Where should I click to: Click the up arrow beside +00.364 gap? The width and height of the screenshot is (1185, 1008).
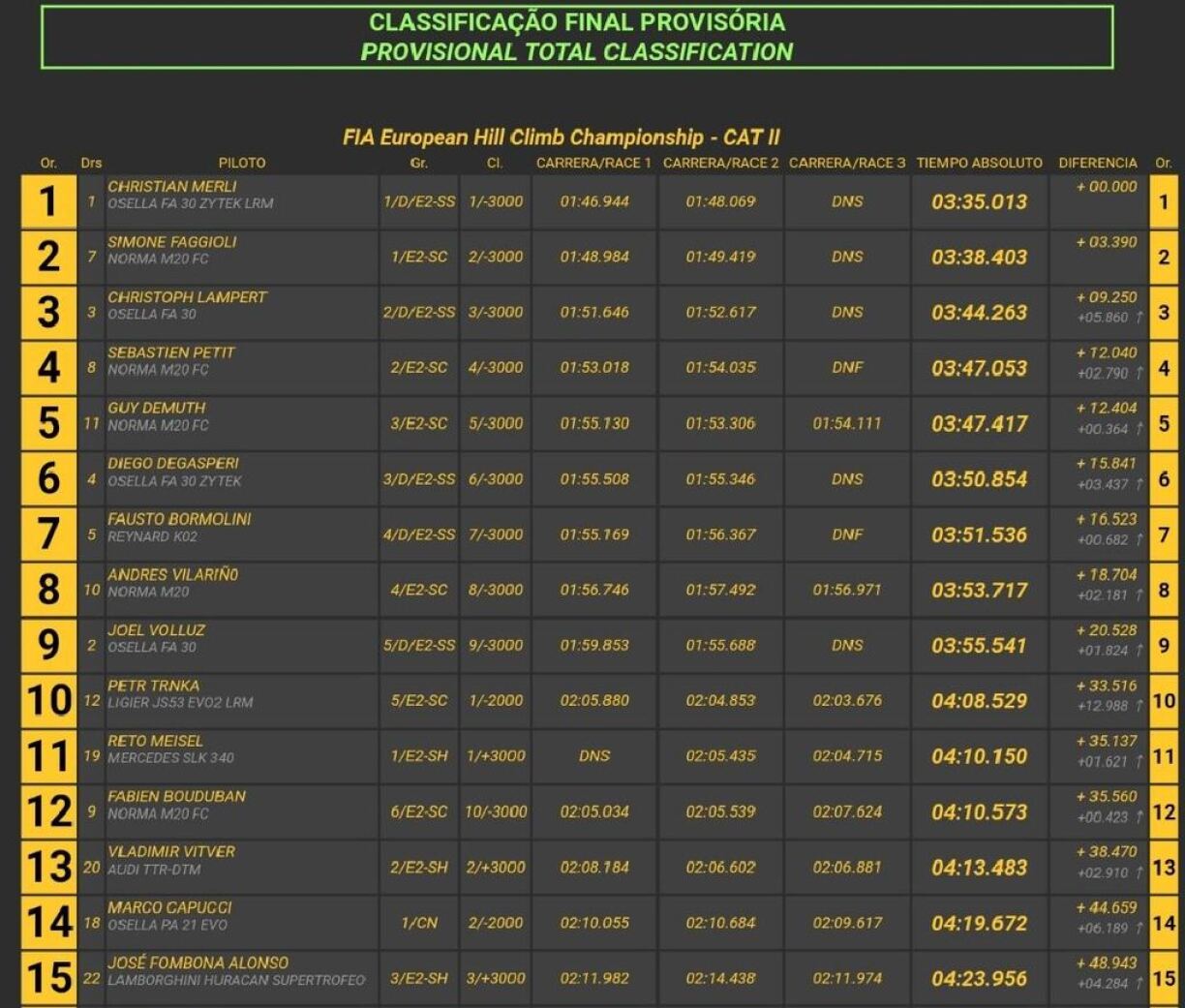pos(1139,429)
